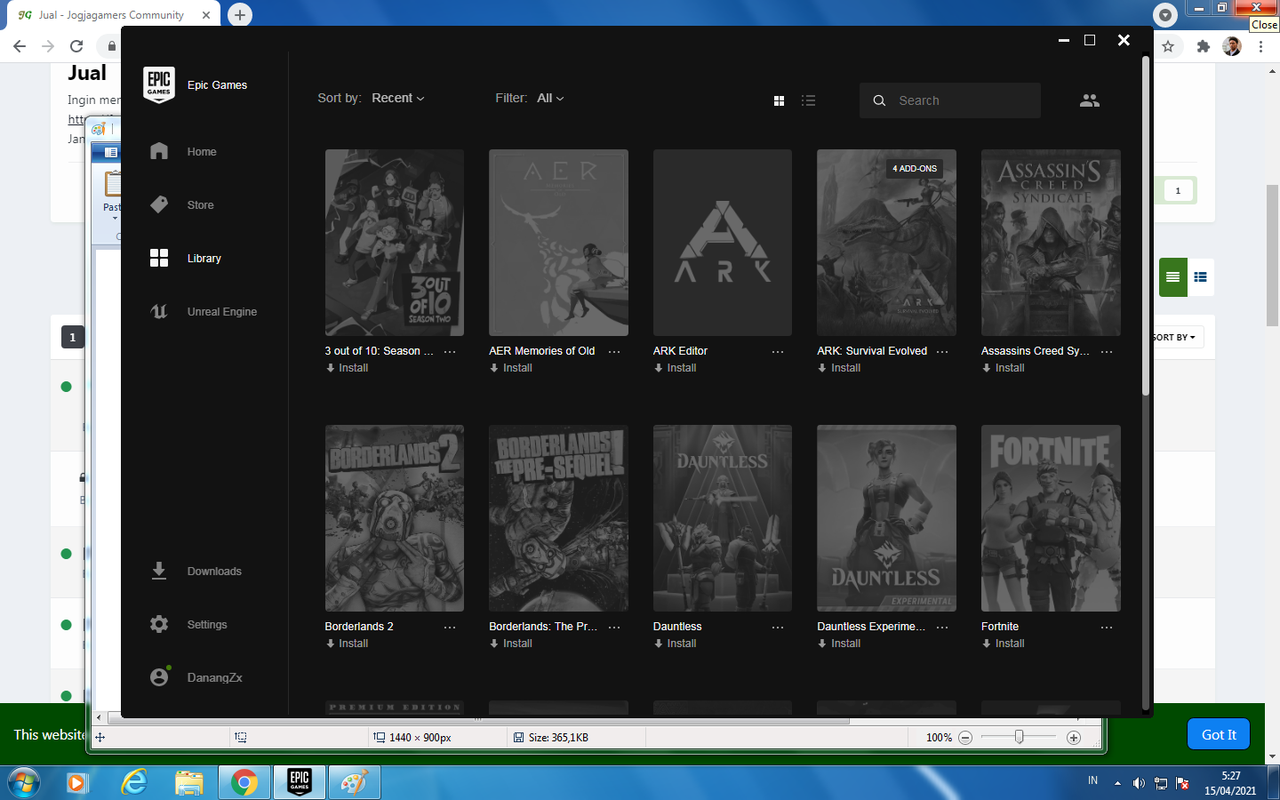
Task: Open 3 out of 10 Season Two cover
Action: (x=394, y=243)
